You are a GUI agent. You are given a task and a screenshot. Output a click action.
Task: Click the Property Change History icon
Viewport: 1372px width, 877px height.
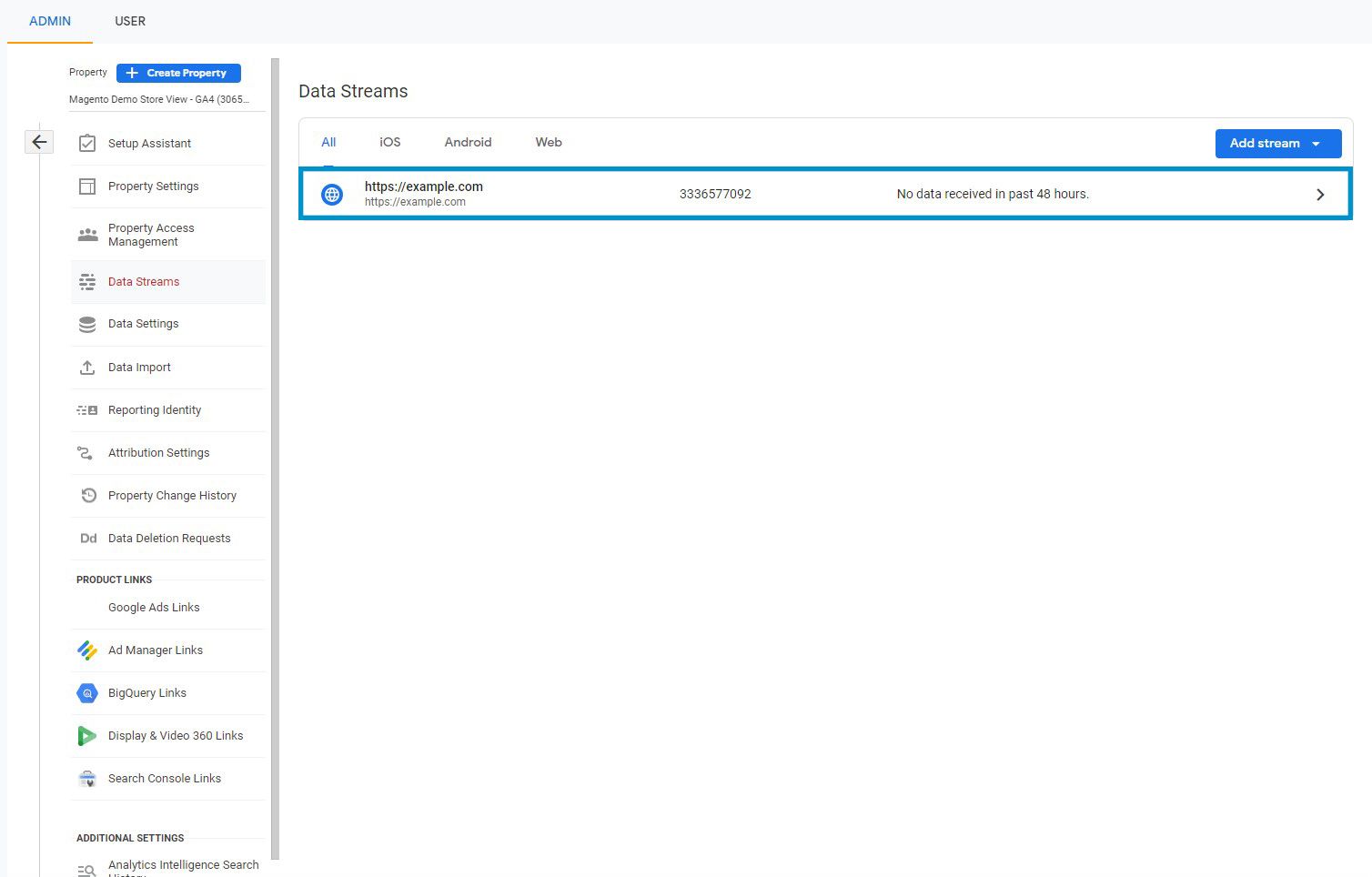(x=87, y=495)
